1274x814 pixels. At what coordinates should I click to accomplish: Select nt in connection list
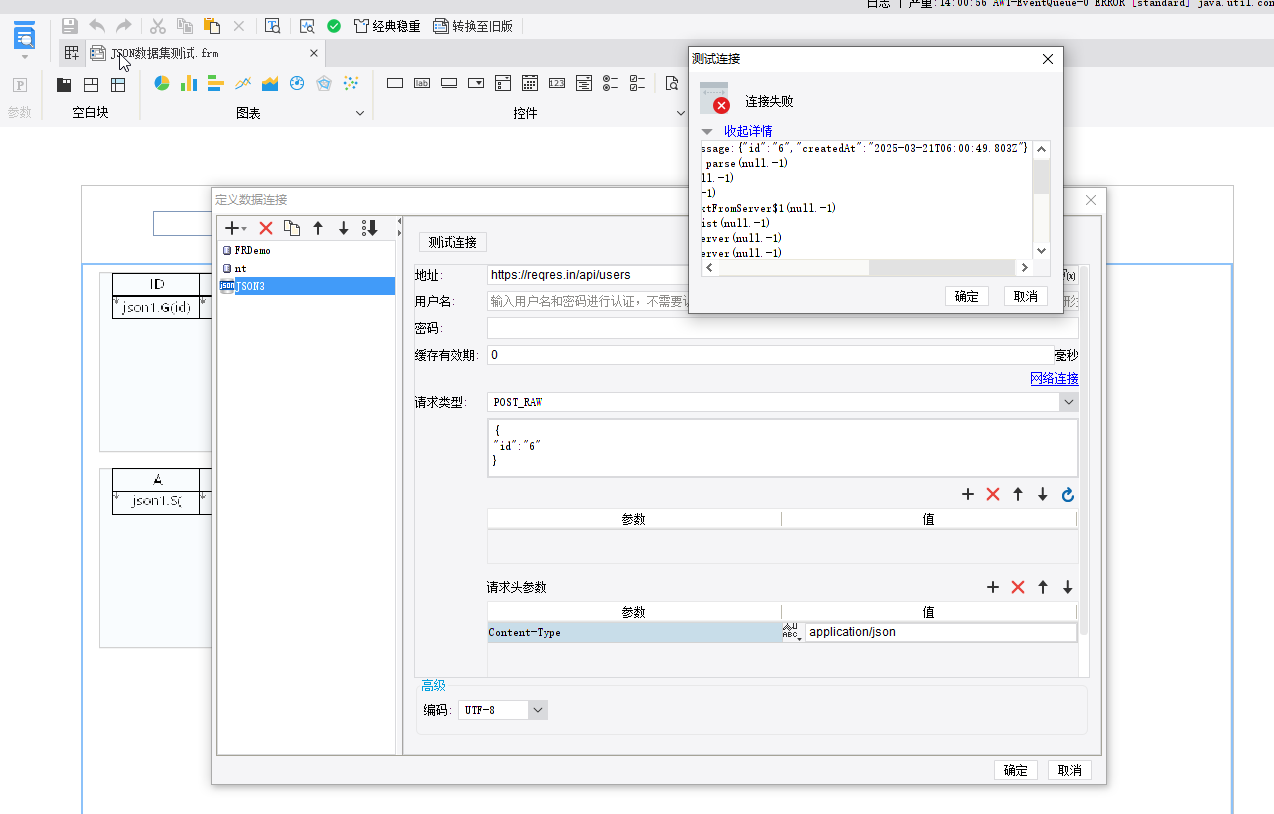[x=307, y=268]
